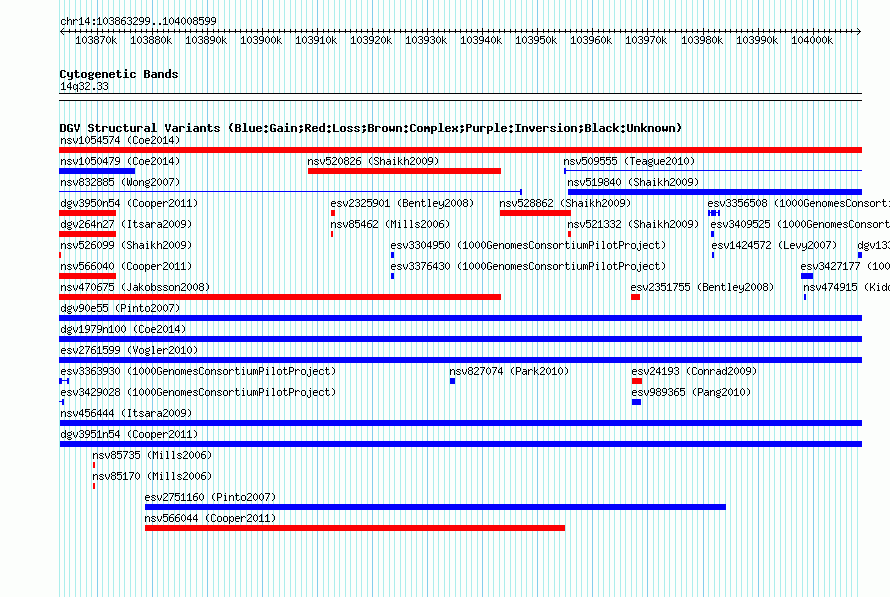
Task: Click the blue nsv519840 gain bar
Action: 715,192
